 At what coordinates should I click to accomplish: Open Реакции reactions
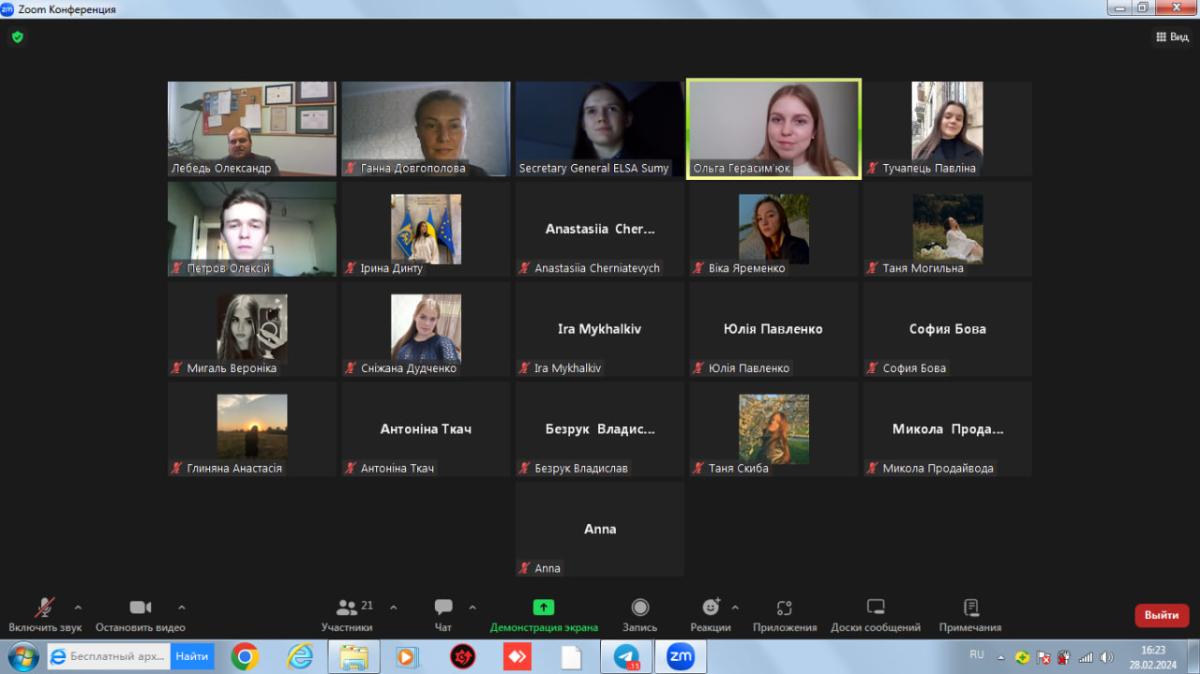[710, 615]
